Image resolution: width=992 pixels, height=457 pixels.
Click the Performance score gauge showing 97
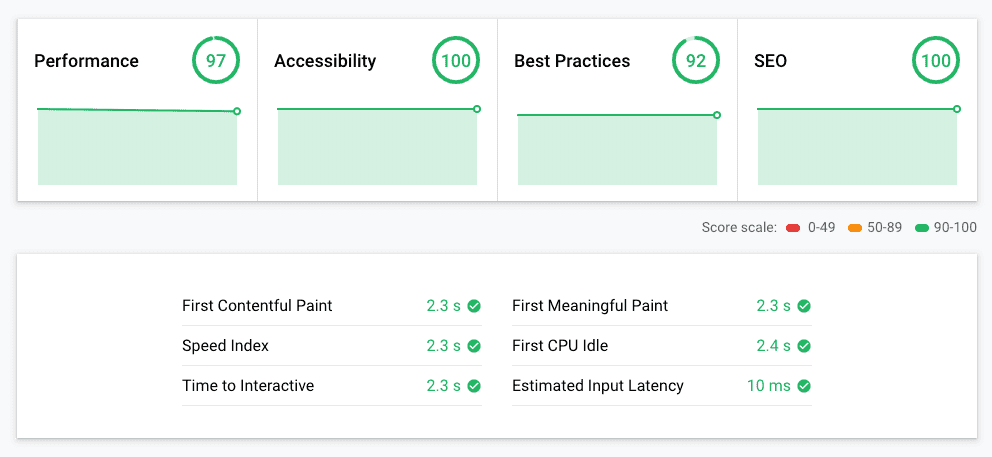[x=216, y=61]
